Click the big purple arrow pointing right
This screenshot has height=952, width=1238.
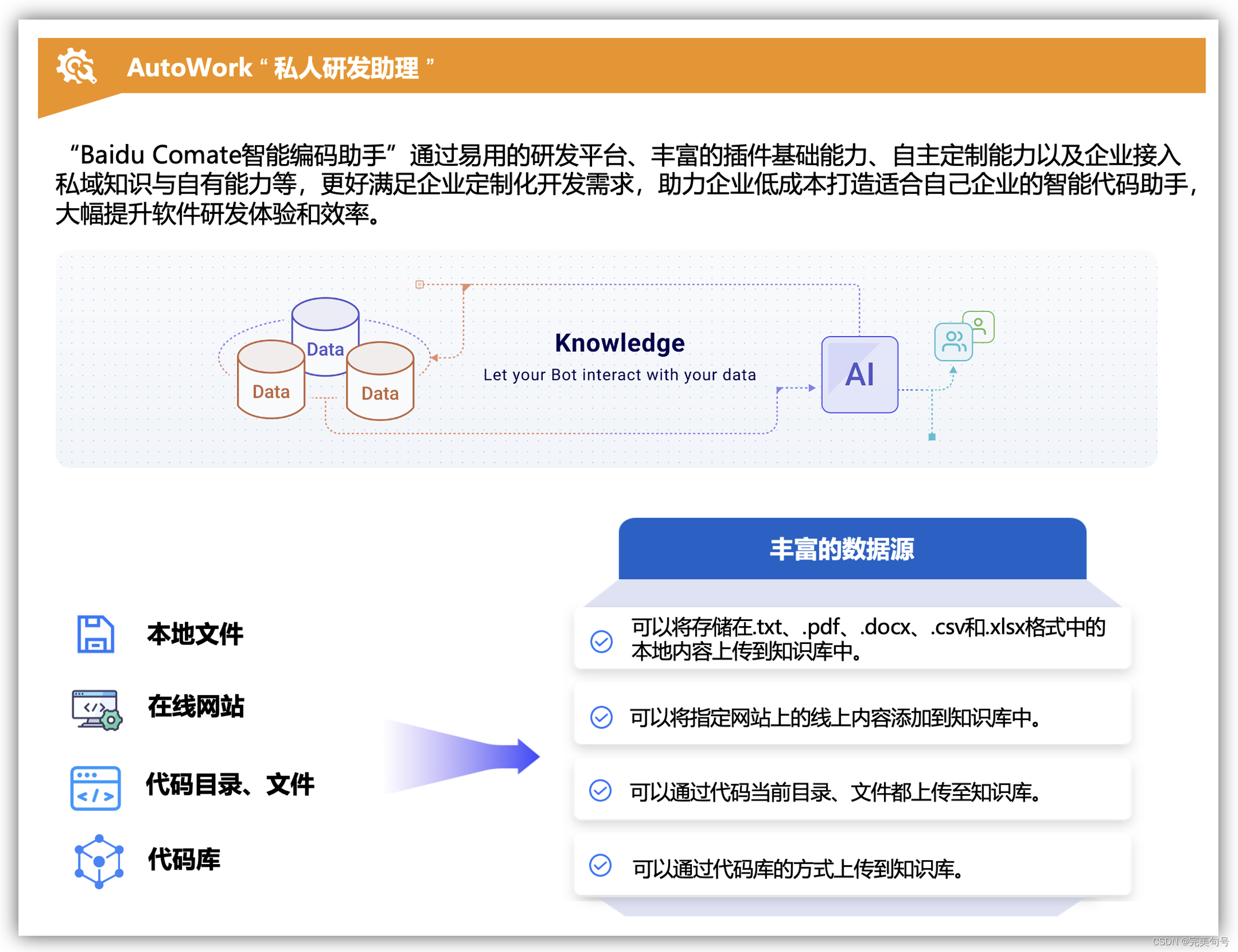[x=462, y=756]
